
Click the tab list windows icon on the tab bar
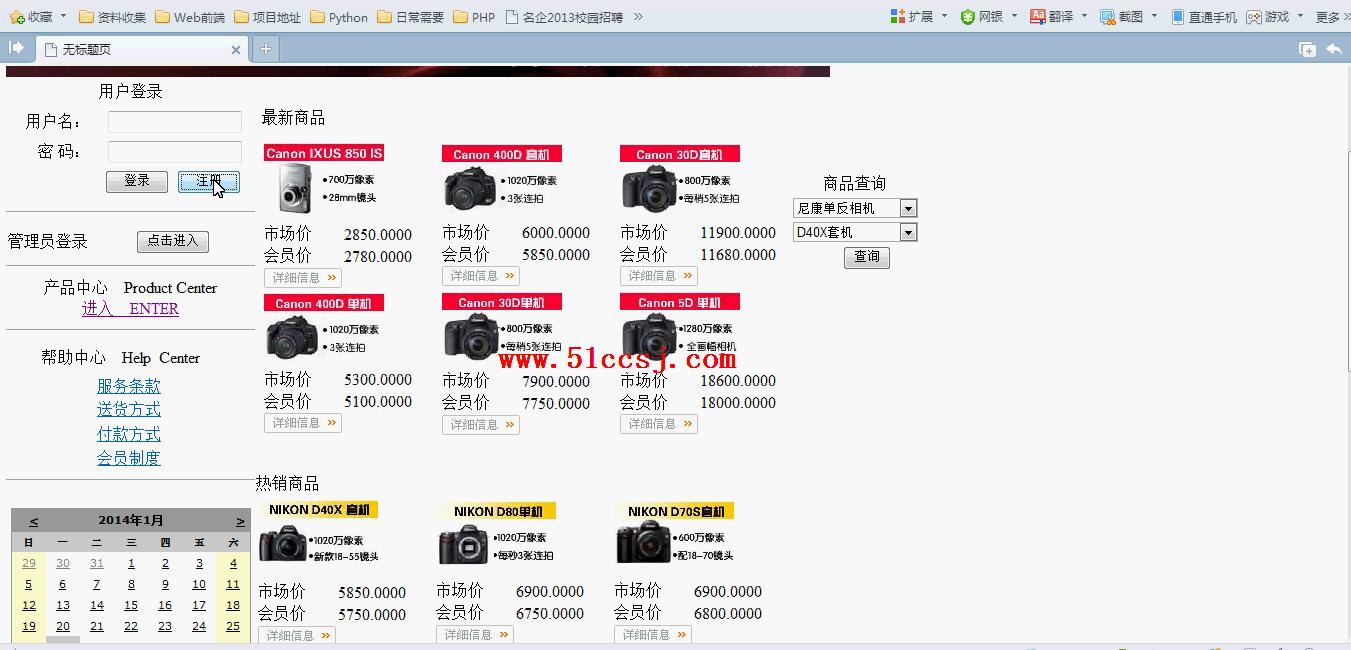(1307, 49)
